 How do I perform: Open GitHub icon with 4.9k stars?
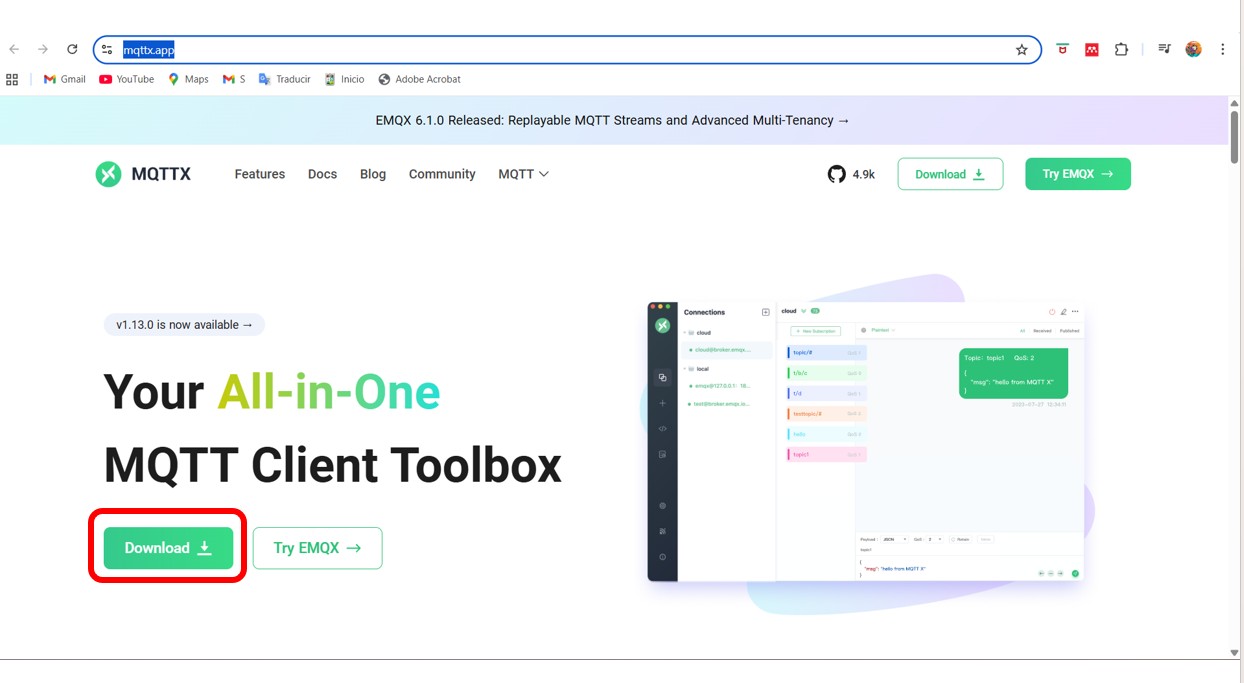pos(851,174)
